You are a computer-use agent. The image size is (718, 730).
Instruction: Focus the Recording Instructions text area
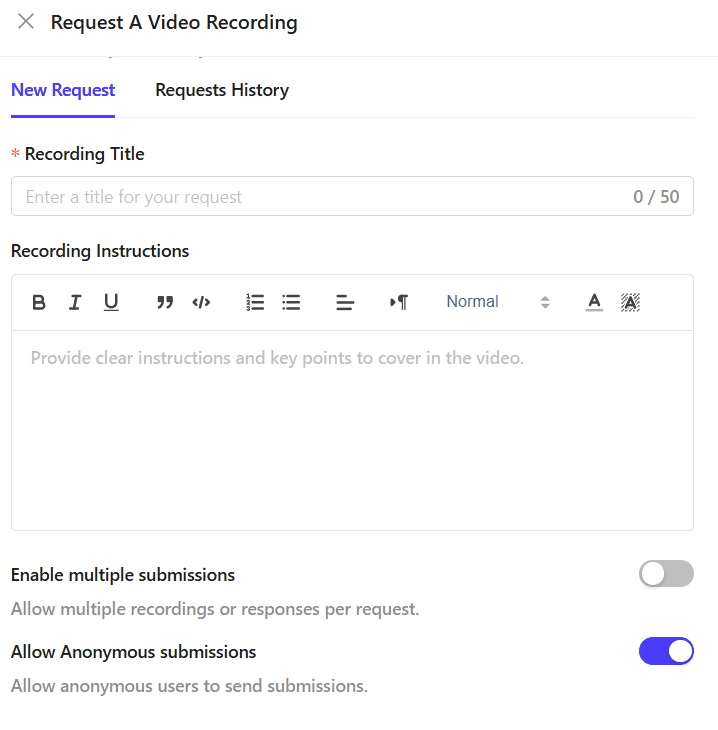pyautogui.click(x=352, y=430)
